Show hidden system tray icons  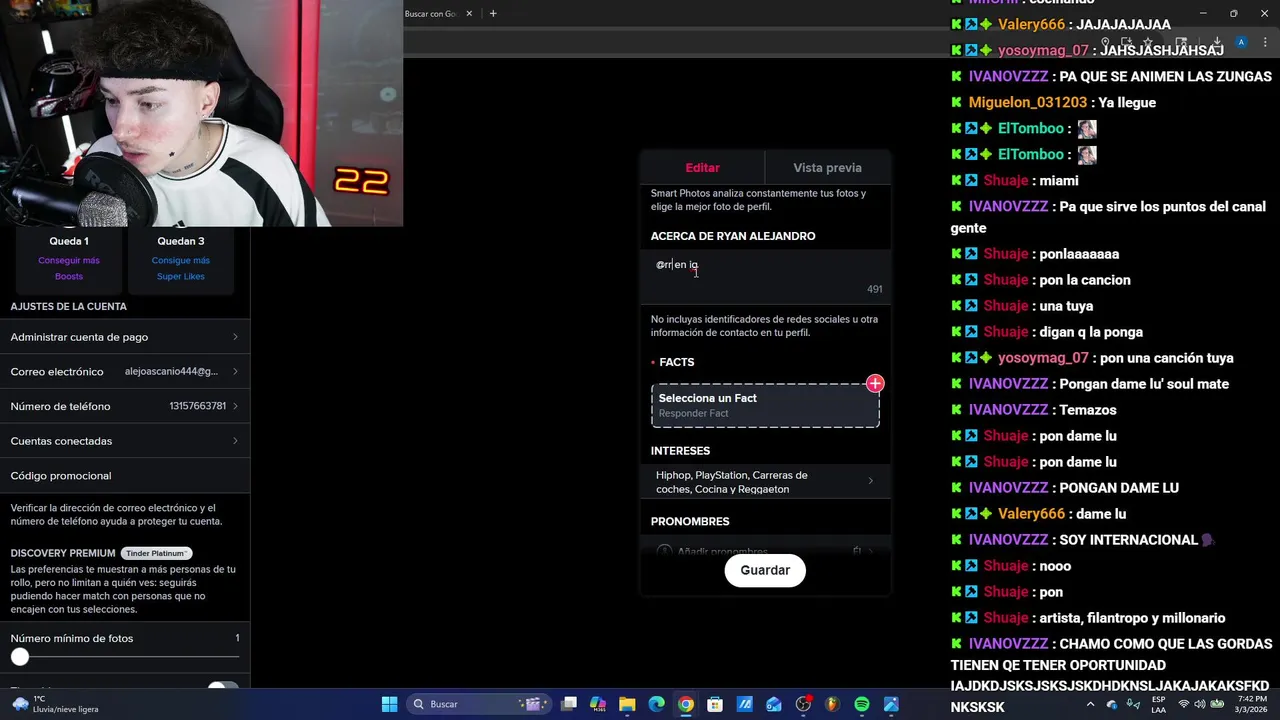(x=1090, y=704)
